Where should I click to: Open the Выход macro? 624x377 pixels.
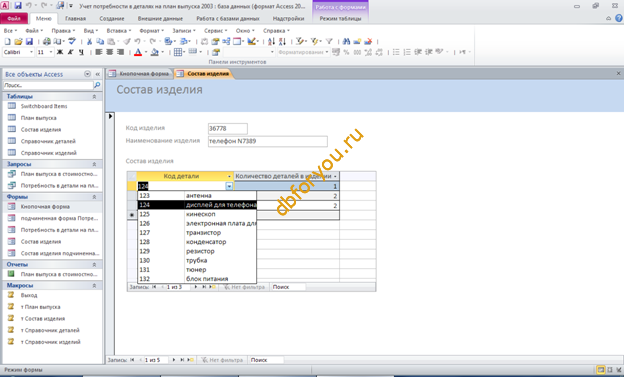click(x=29, y=295)
